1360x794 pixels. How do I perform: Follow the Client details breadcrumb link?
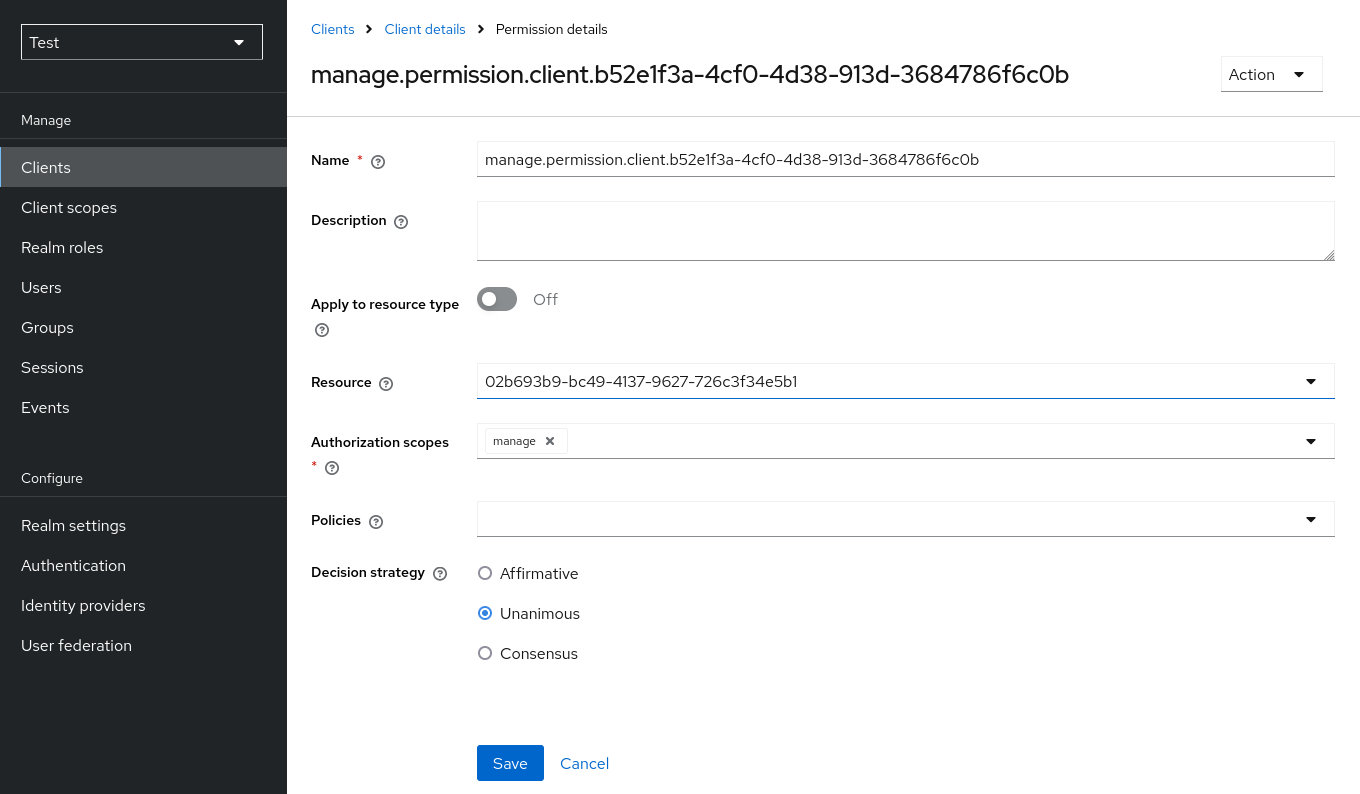pos(425,29)
